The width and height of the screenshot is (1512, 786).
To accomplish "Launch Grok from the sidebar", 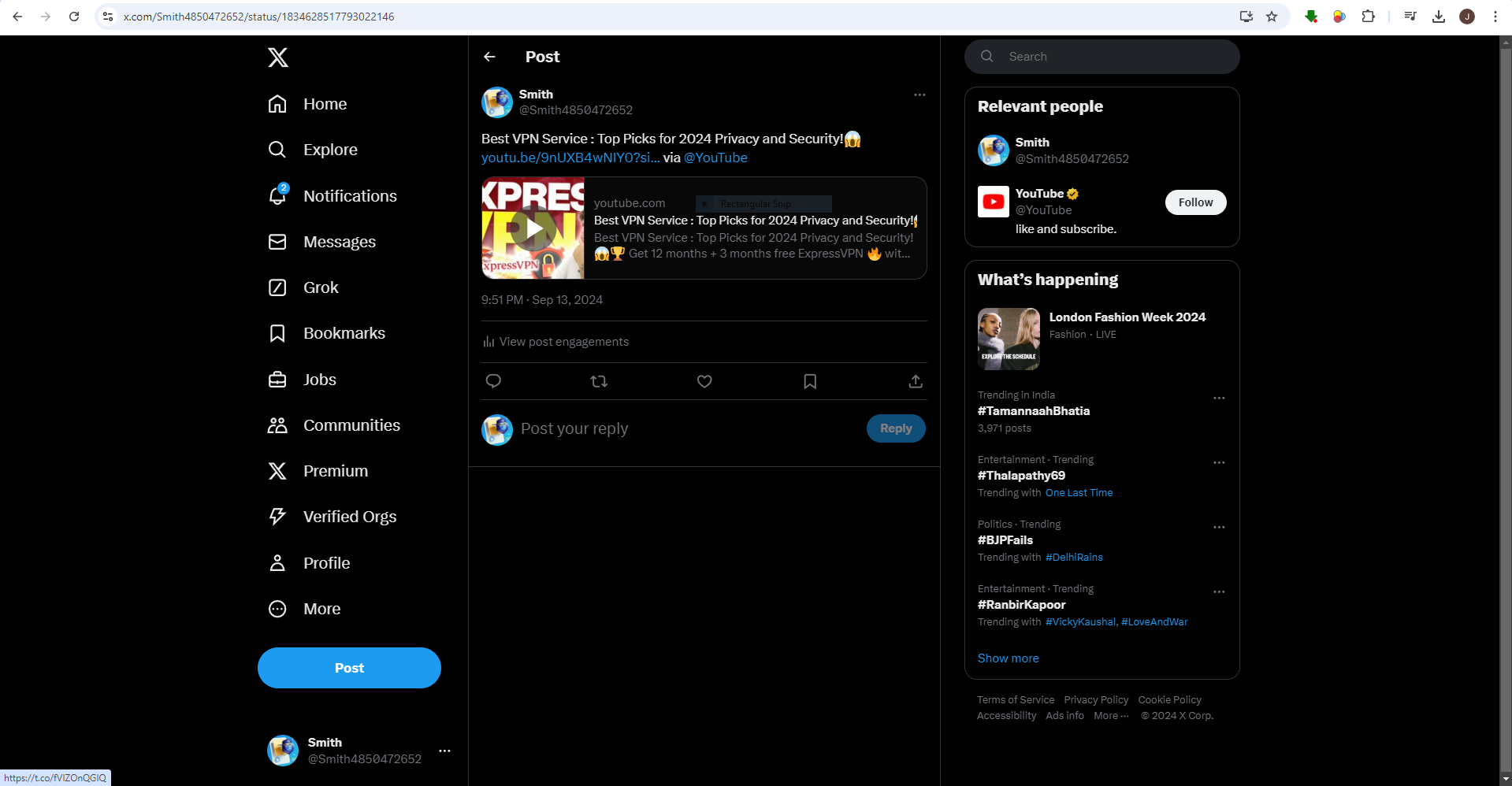I will coord(303,287).
